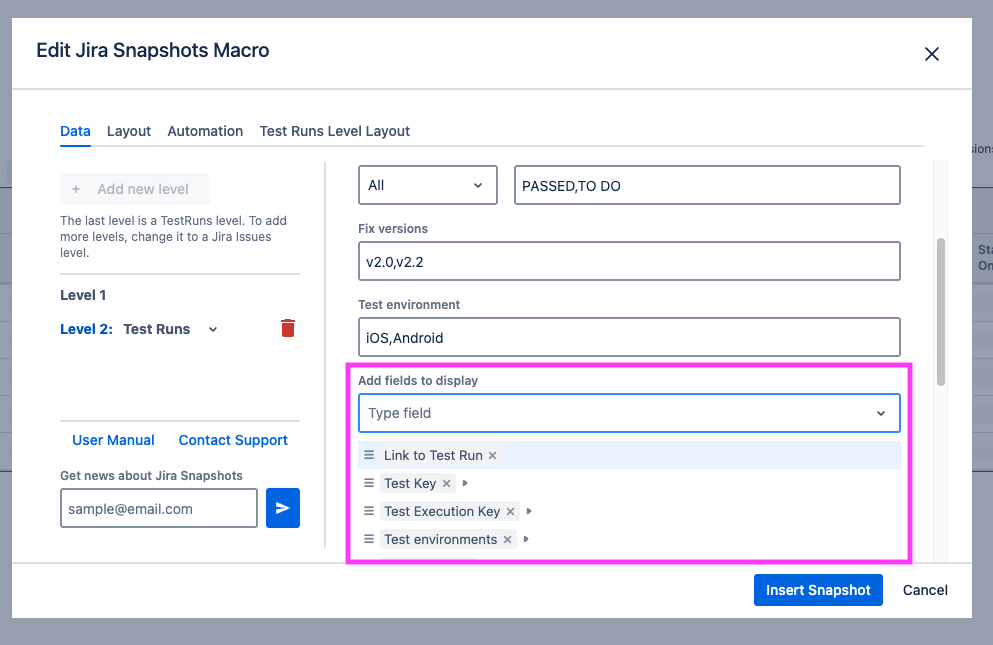Click the Test Execution Key field tag
The image size is (993, 645).
coord(442,511)
